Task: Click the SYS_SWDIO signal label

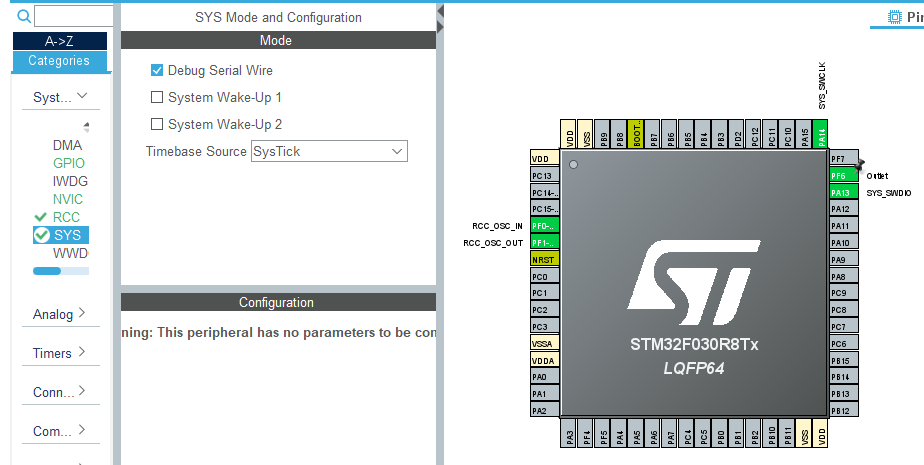Action: pyautogui.click(x=889, y=193)
